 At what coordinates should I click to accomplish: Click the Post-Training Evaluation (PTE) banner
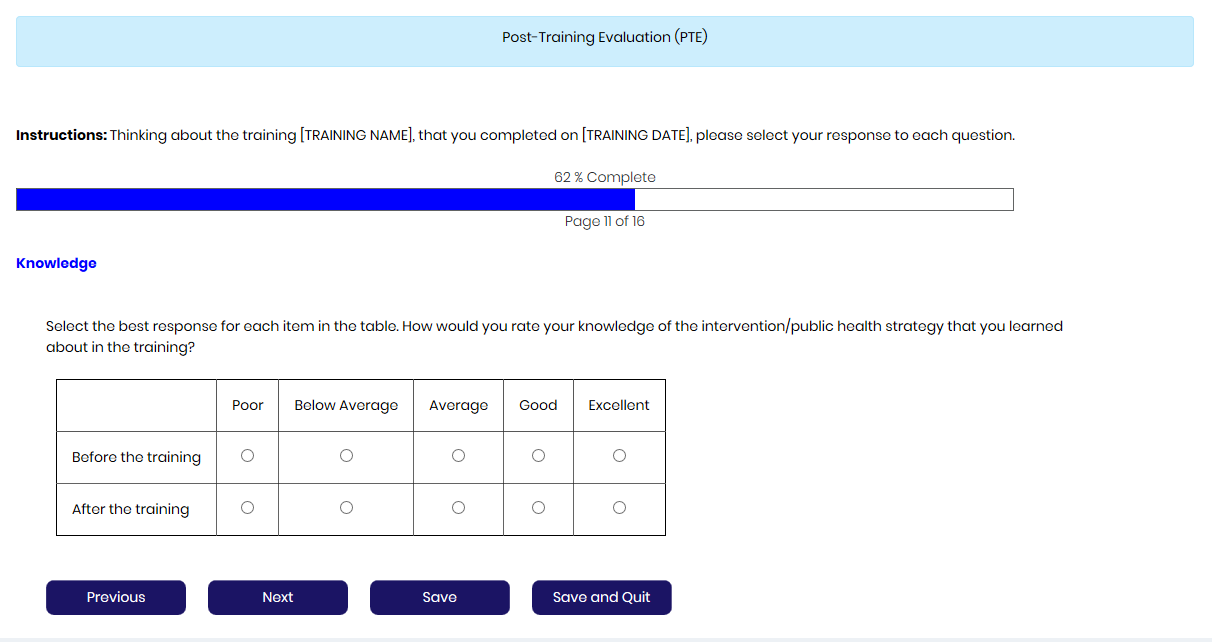pyautogui.click(x=604, y=38)
